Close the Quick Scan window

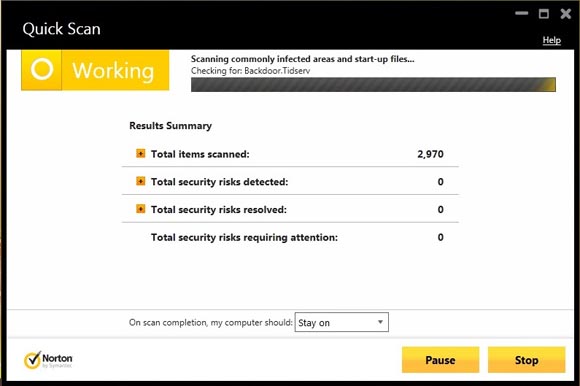click(x=566, y=14)
